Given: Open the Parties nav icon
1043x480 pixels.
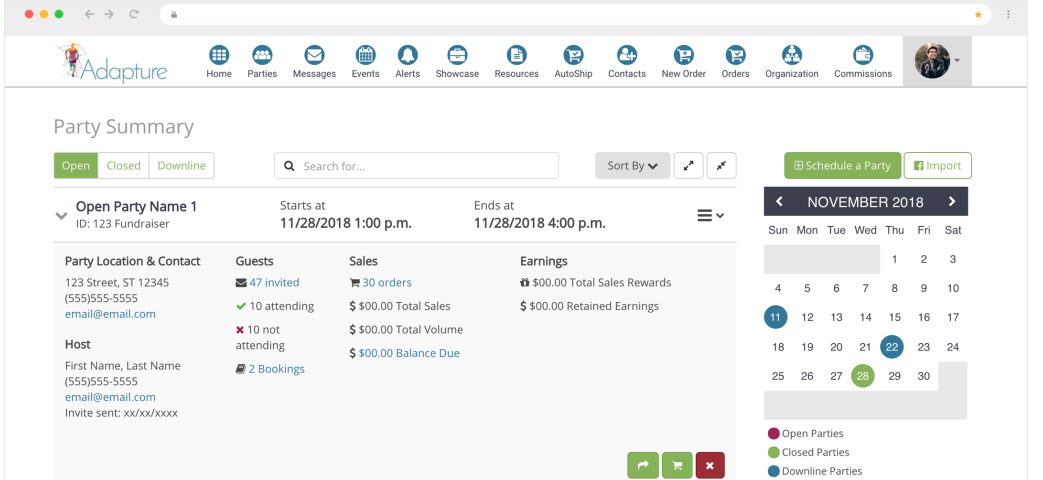Looking at the screenshot, I should pos(262,56).
